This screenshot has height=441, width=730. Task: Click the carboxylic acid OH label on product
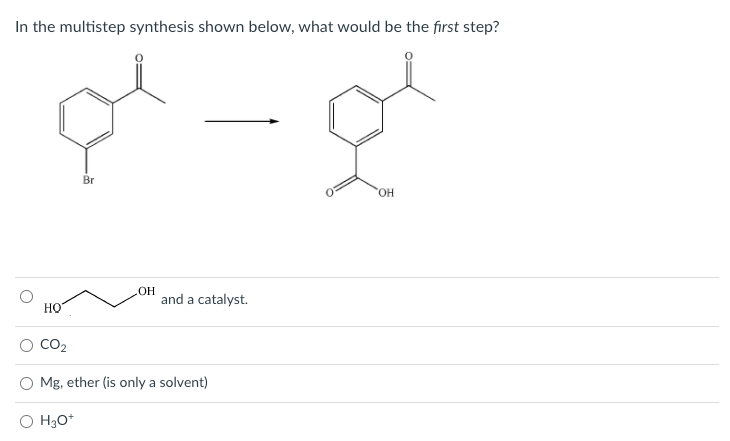pyautogui.click(x=386, y=193)
